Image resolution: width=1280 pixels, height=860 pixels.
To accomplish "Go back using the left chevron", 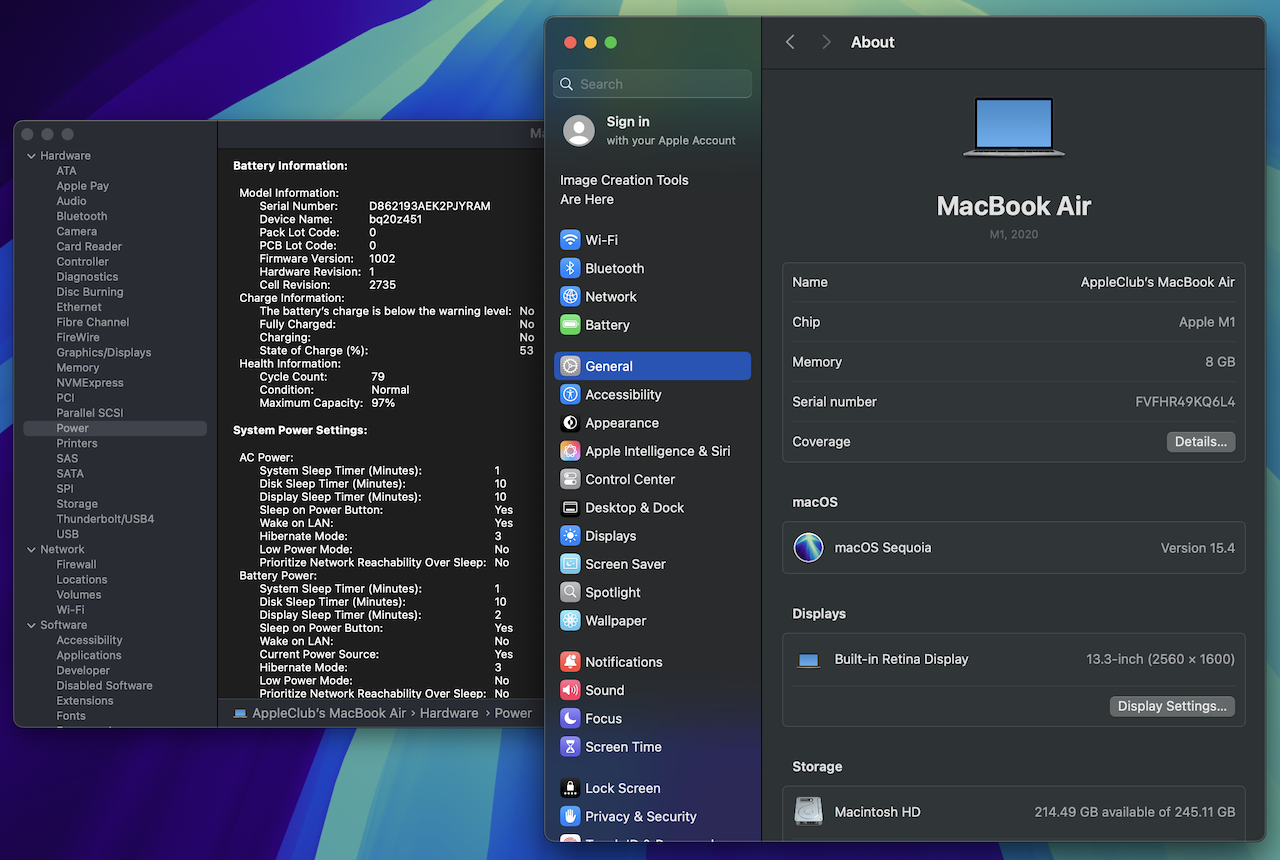I will pyautogui.click(x=790, y=42).
